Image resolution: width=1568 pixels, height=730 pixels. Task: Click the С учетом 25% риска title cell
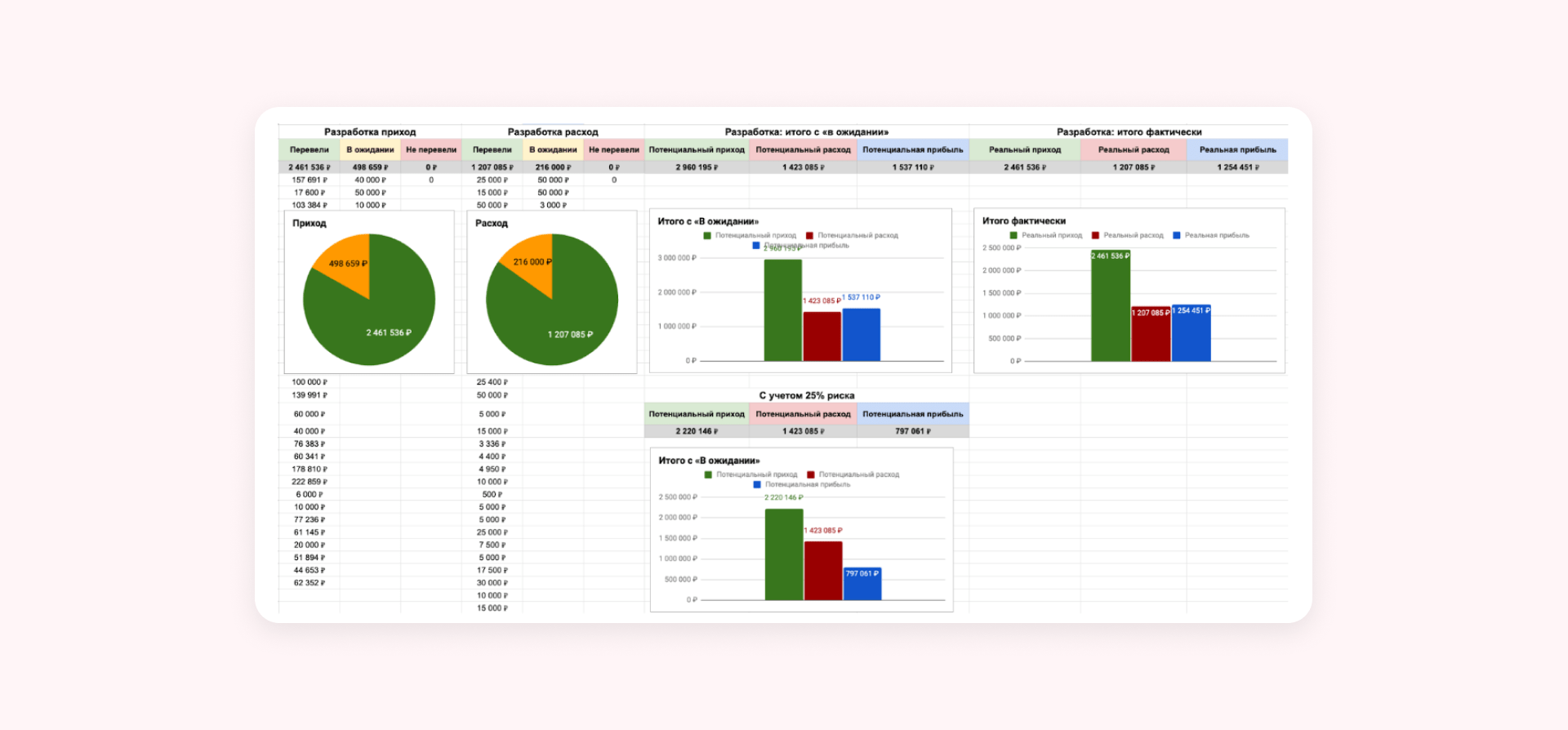click(807, 395)
